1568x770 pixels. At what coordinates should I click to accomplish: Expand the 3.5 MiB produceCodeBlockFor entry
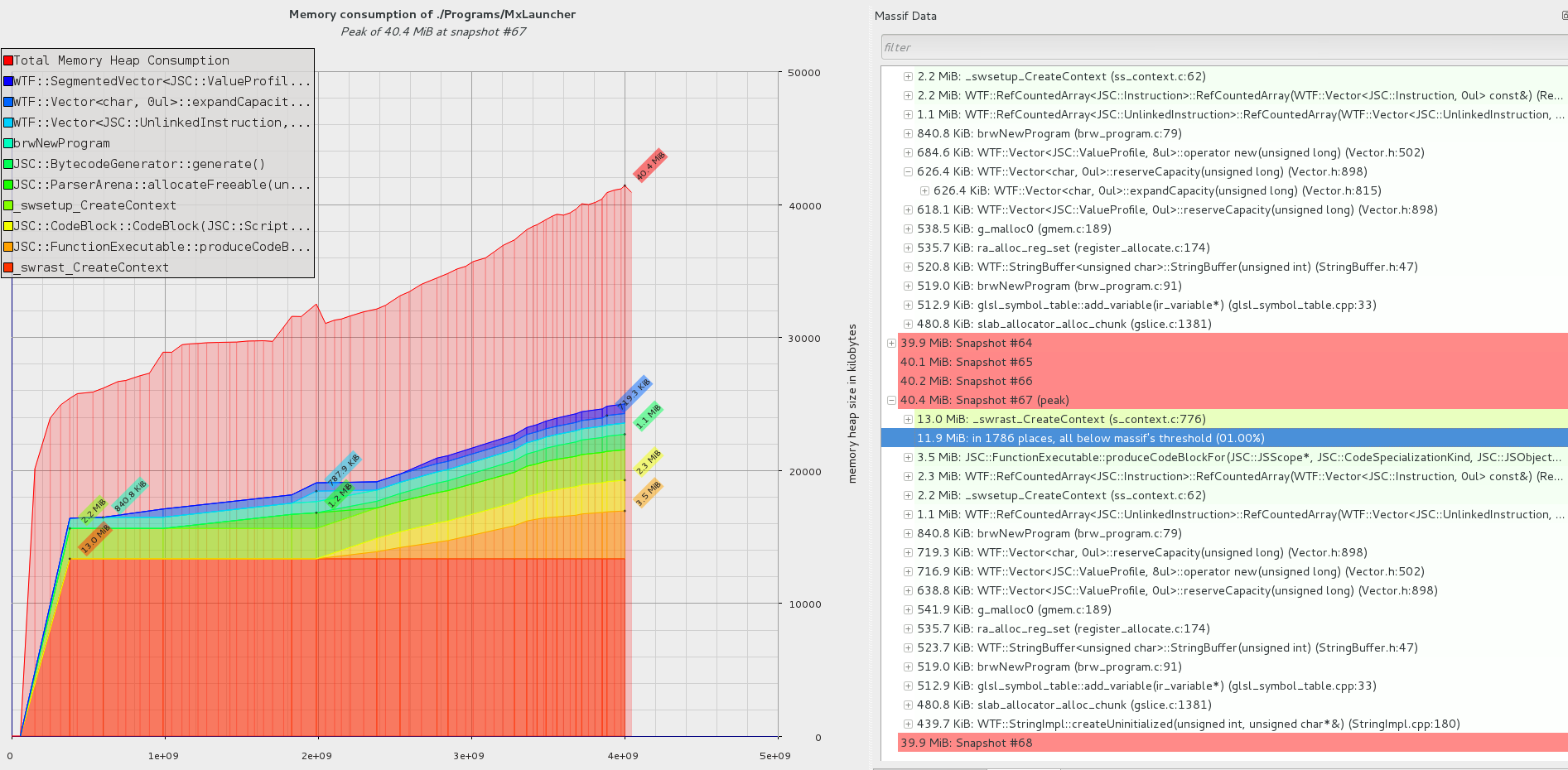(x=908, y=458)
